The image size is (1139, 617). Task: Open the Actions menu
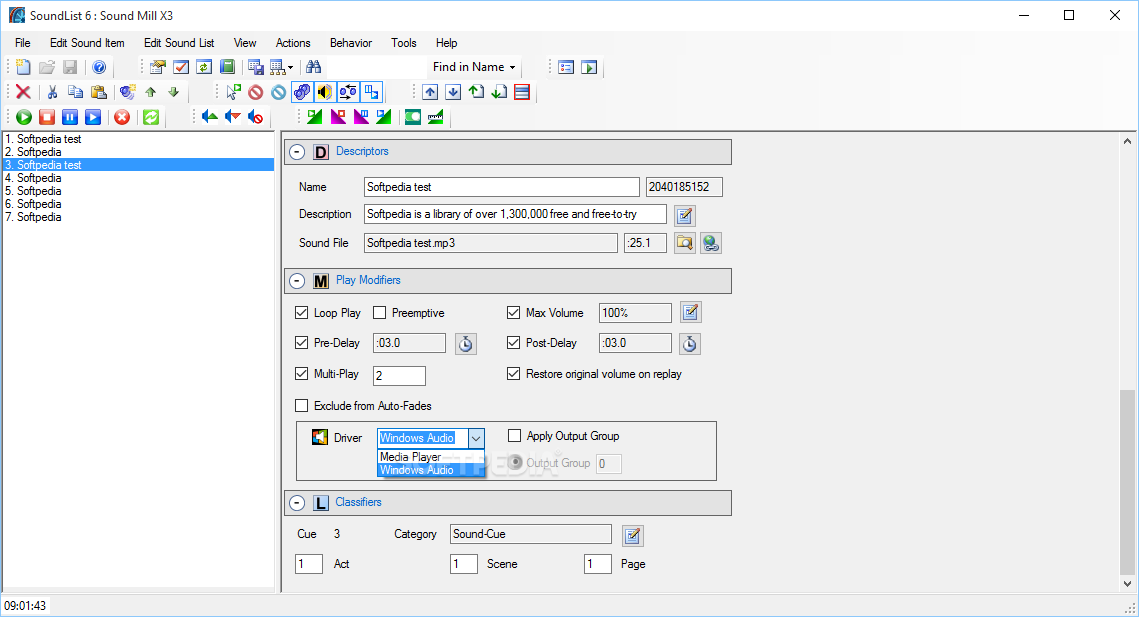coord(293,43)
